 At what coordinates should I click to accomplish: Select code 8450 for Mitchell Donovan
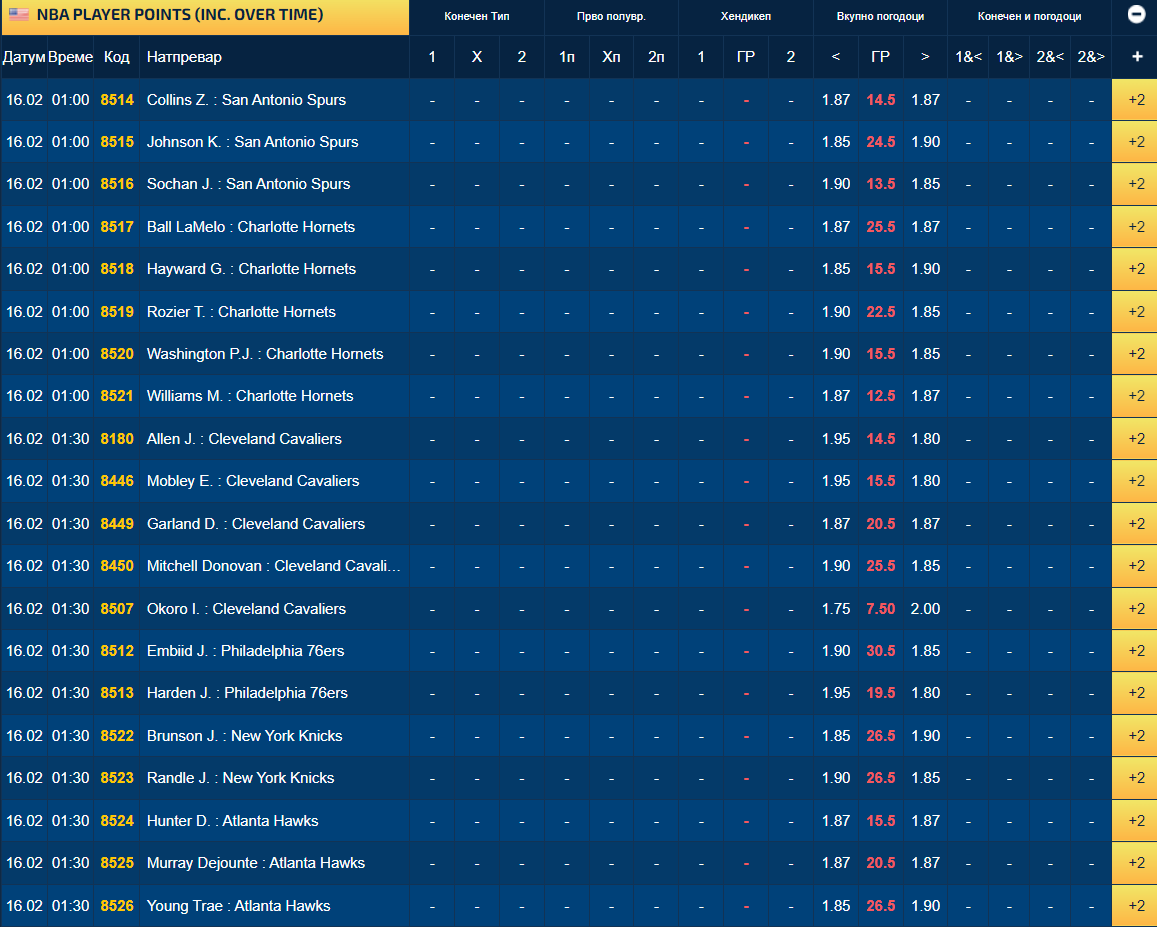click(x=117, y=565)
